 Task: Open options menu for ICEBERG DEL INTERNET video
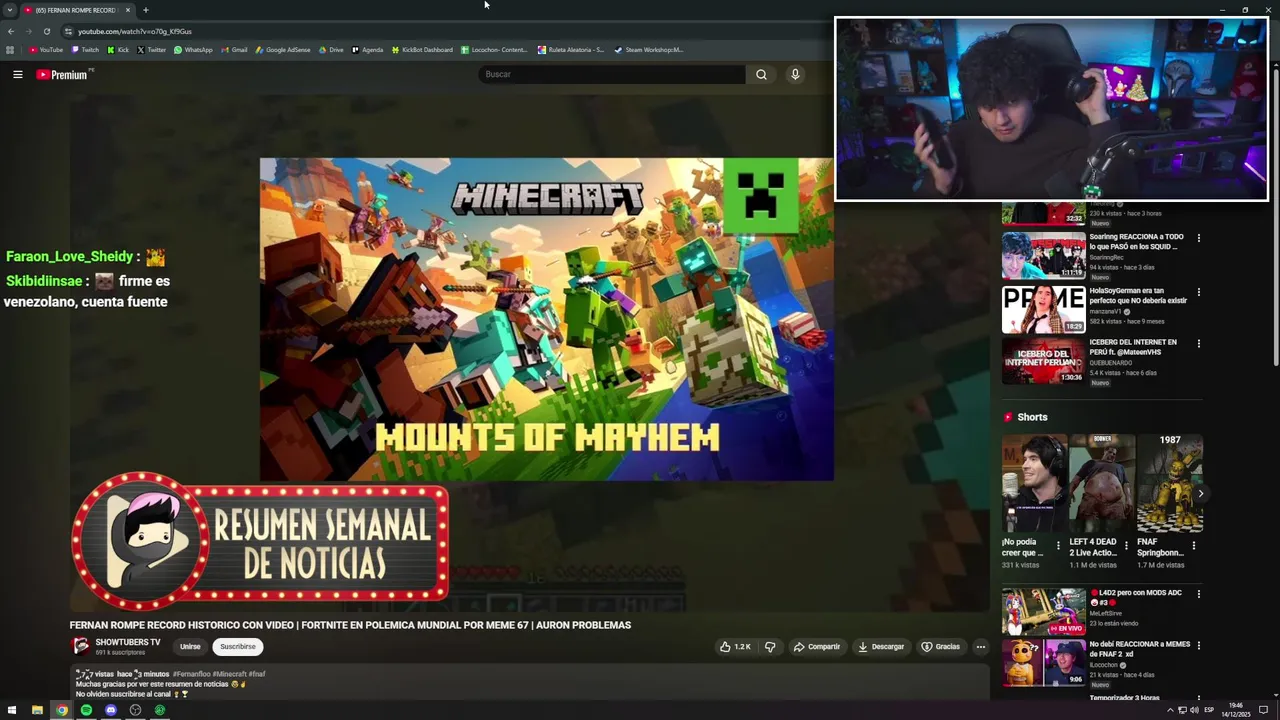pyautogui.click(x=1198, y=344)
